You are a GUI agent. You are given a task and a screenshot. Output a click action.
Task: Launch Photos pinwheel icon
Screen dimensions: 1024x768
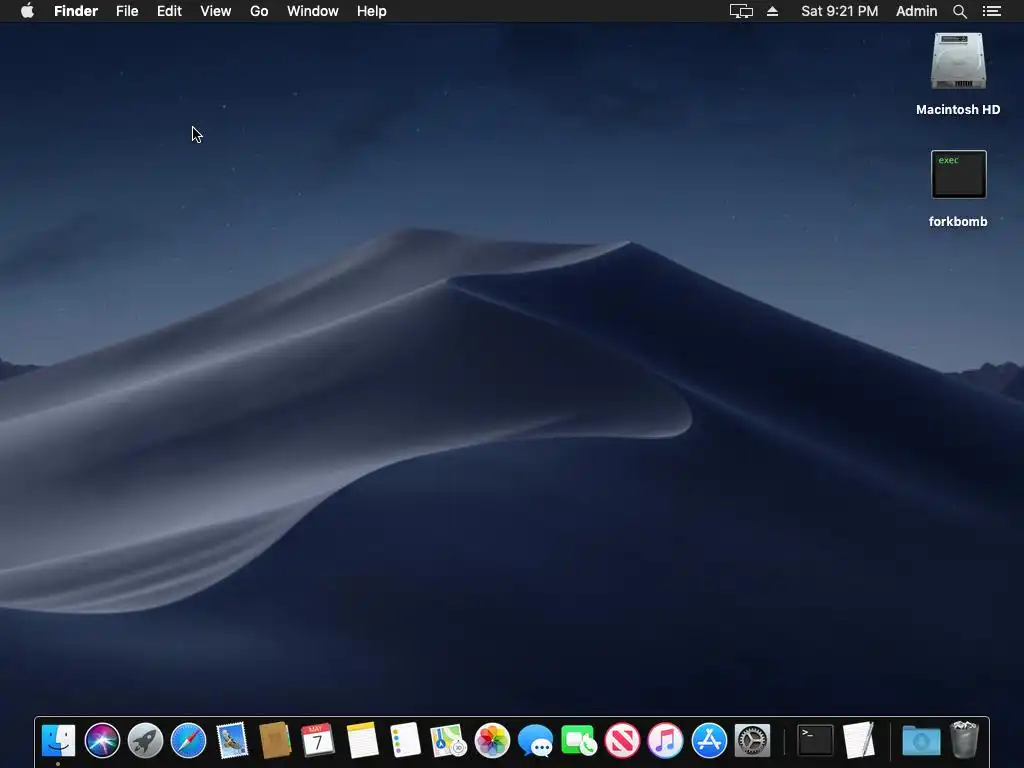pyautogui.click(x=492, y=741)
